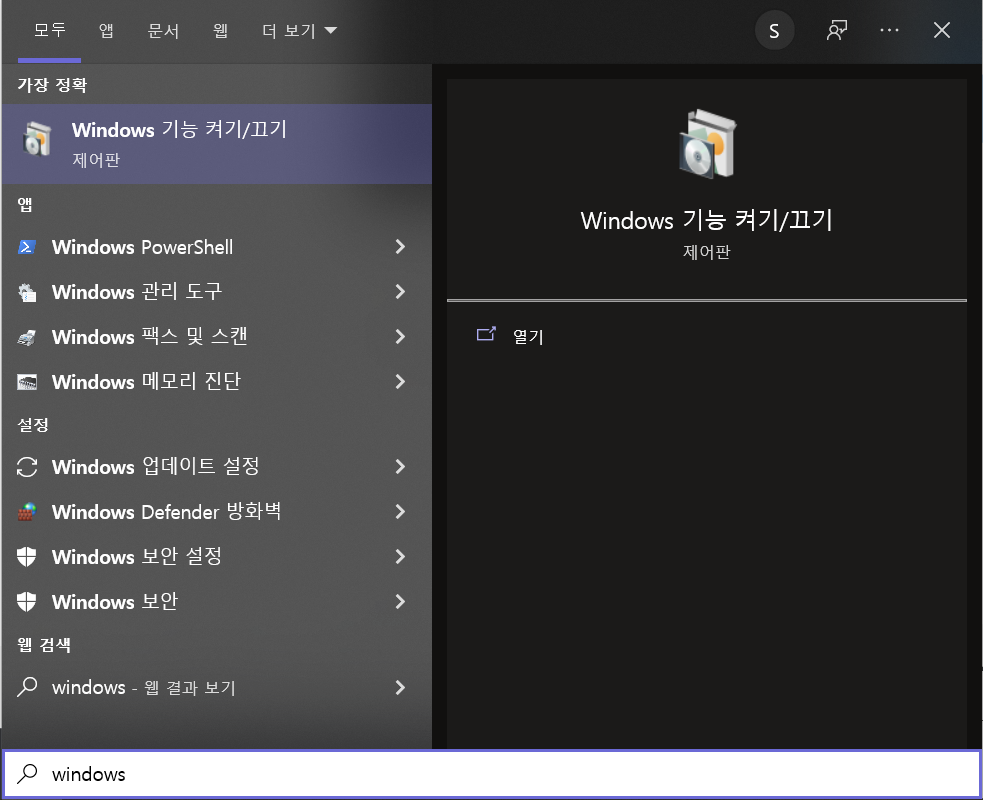Image resolution: width=983 pixels, height=800 pixels.
Task: Click the Windows 업데이트 설정 refresh icon
Action: click(x=26, y=467)
